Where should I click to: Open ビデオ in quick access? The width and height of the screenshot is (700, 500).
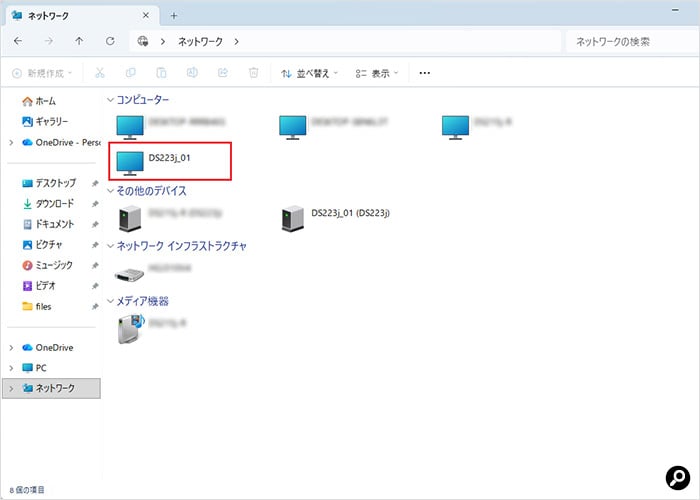[x=39, y=286]
